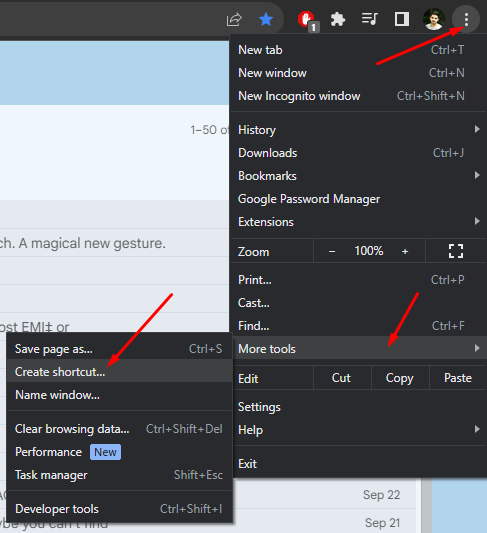Viewport: 487px width, 533px height.
Task: Open Performance from More tools
Action: 119,452
